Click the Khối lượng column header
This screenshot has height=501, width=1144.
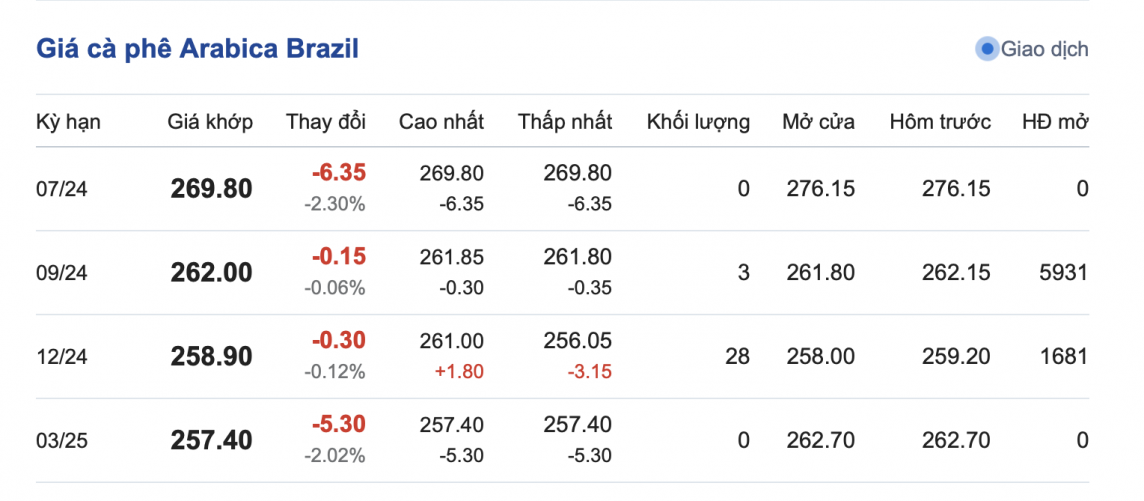click(x=698, y=122)
